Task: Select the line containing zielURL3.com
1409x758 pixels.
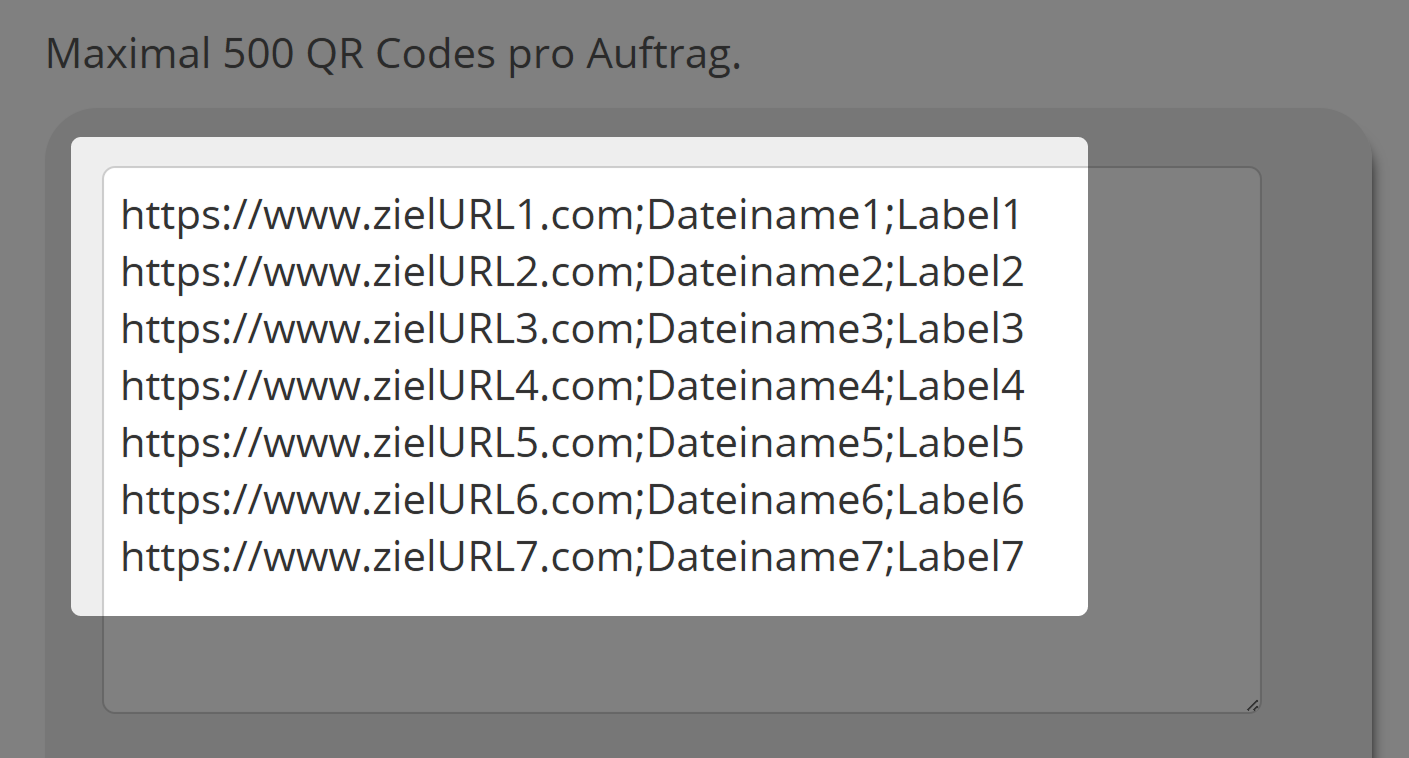Action: pos(570,328)
